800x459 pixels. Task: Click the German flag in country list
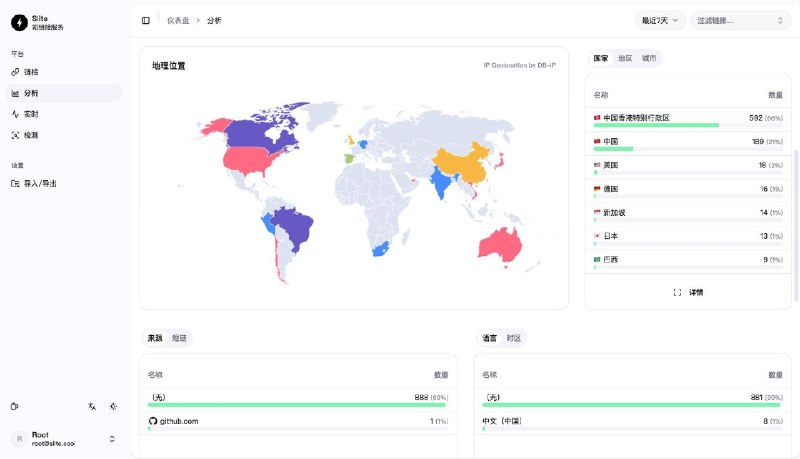[597, 189]
